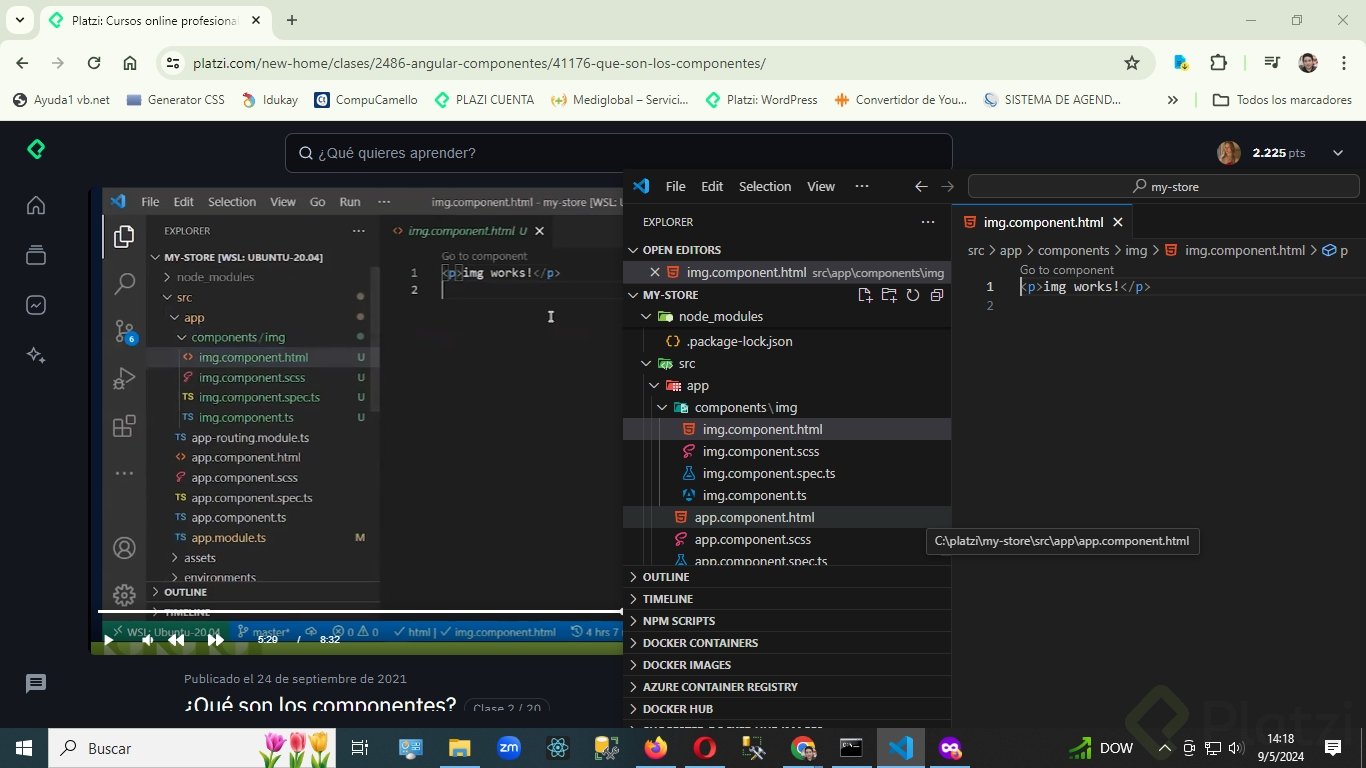Reload the Platzi page in Chrome
The image size is (1366, 768).
click(x=94, y=63)
